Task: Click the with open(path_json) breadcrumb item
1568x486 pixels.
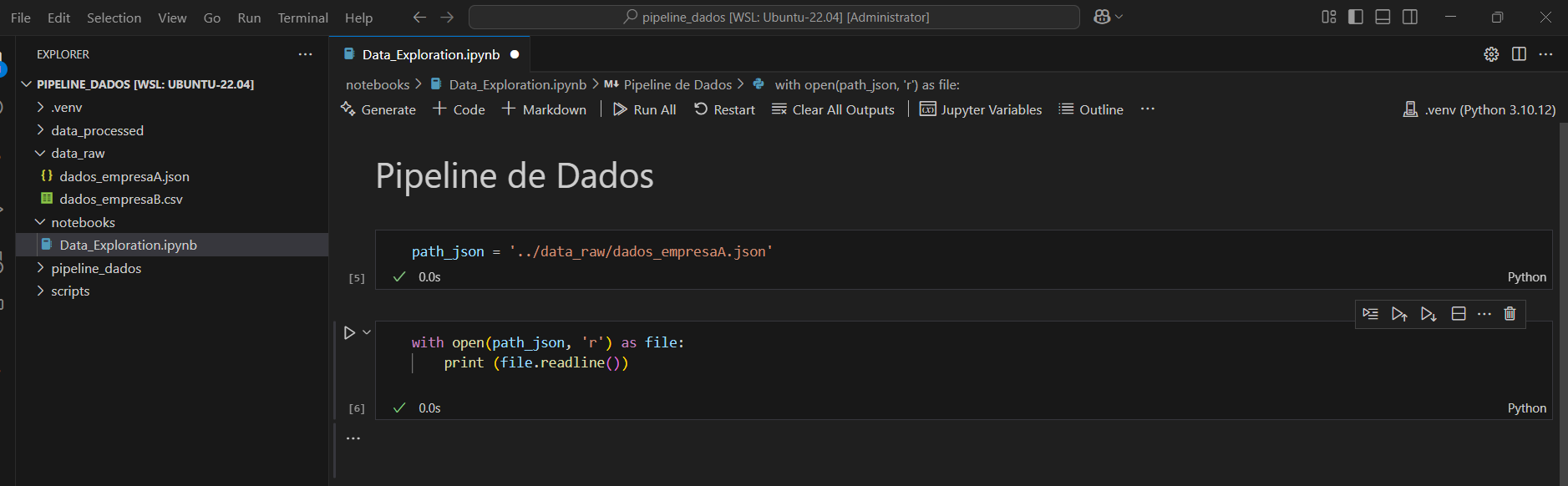Action: tap(856, 84)
